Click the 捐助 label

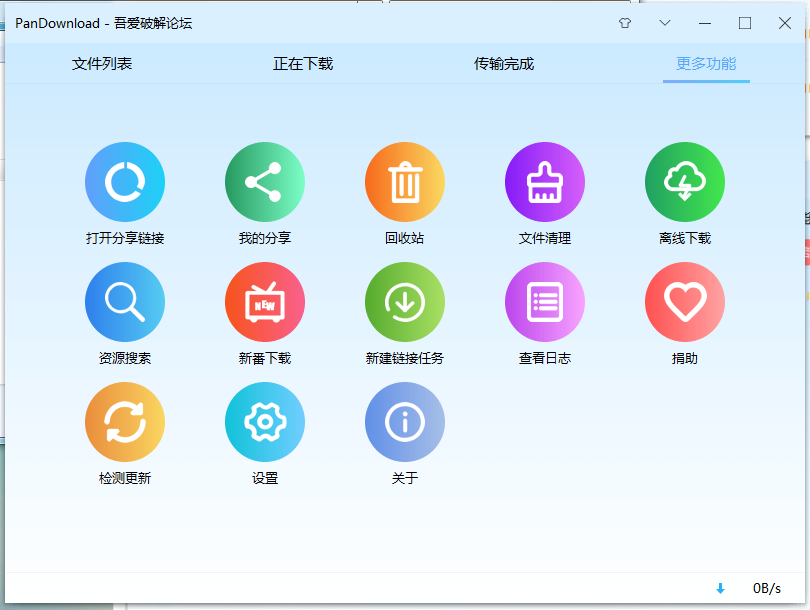click(685, 358)
